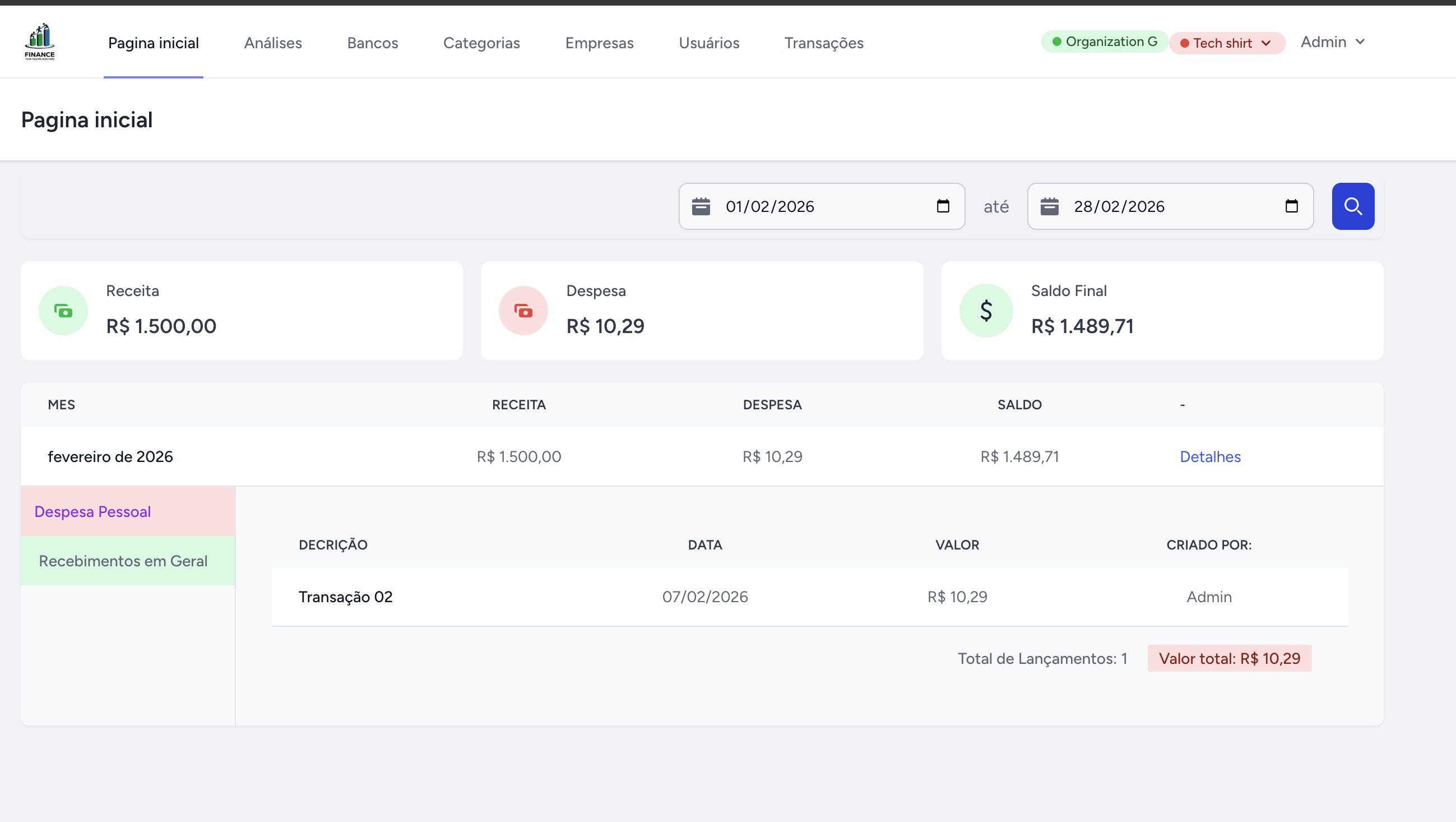Click the Receita card value R$ 1.500,00
The width and height of the screenshot is (1456, 822).
(x=161, y=326)
